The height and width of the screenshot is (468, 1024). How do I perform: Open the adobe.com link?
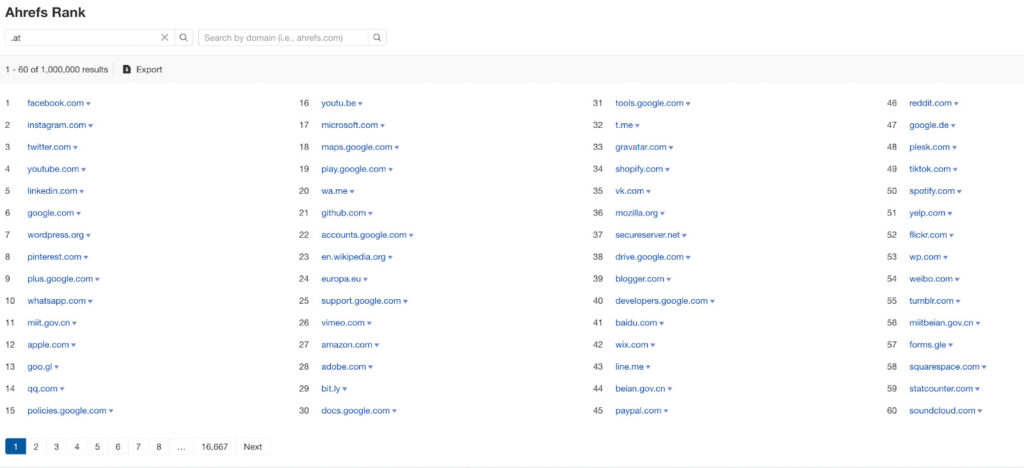tap(344, 367)
